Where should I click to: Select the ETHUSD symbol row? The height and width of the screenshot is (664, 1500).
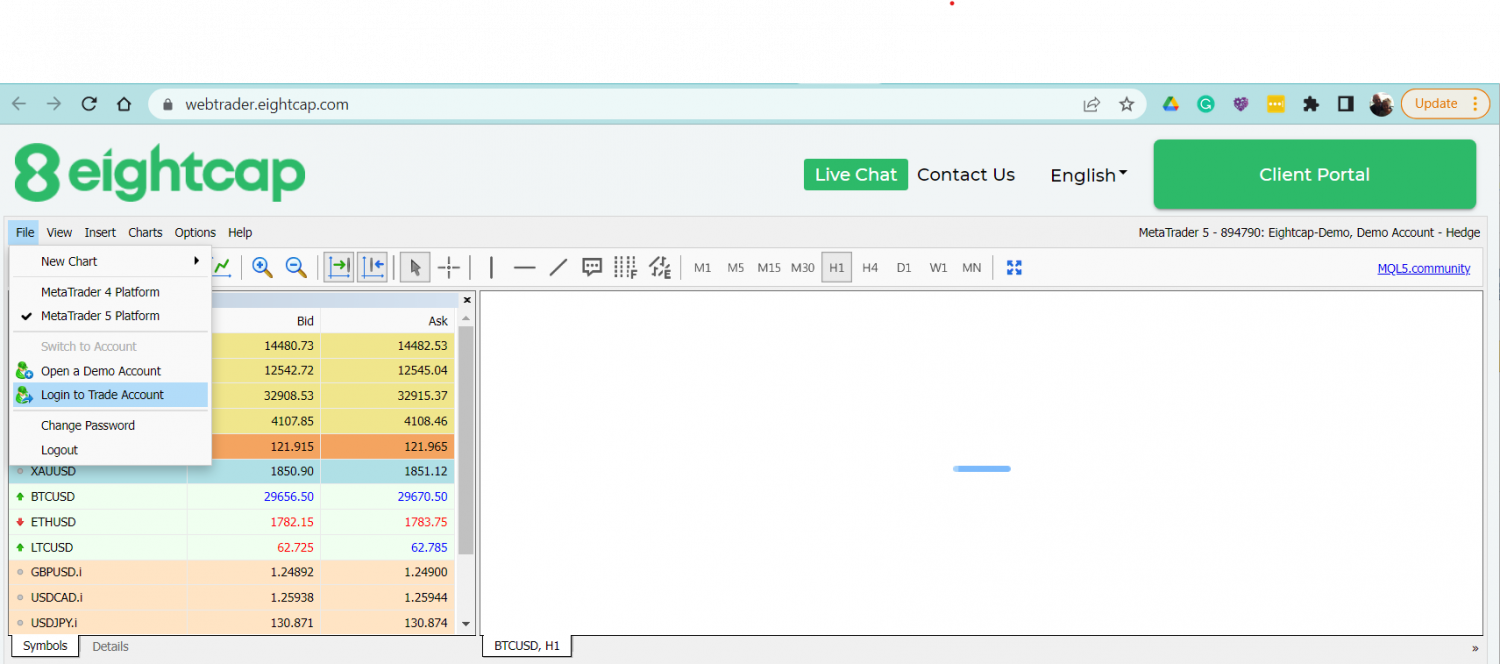tap(232, 522)
